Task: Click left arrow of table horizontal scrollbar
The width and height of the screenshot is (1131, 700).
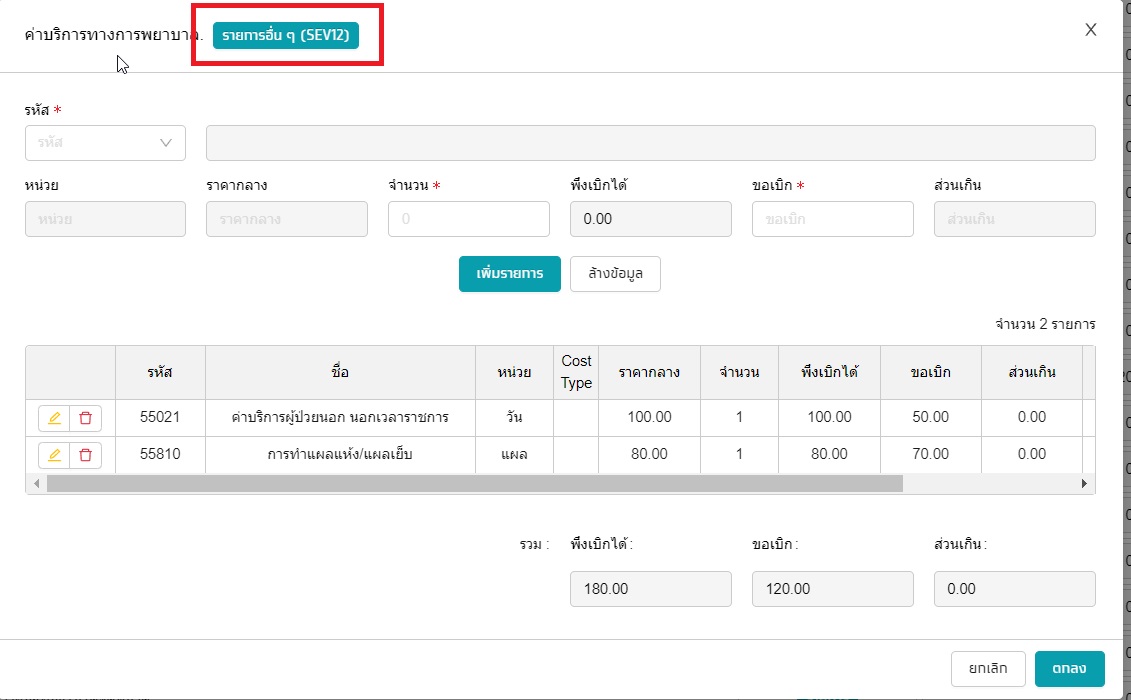Action: point(36,484)
